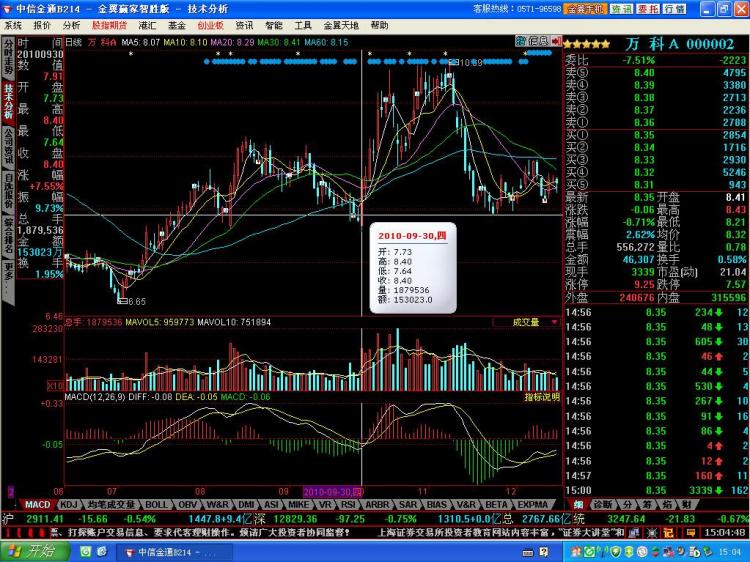Click the 2010-09-30 date marker on the axis
This screenshot has width=750, height=562.
point(333,492)
